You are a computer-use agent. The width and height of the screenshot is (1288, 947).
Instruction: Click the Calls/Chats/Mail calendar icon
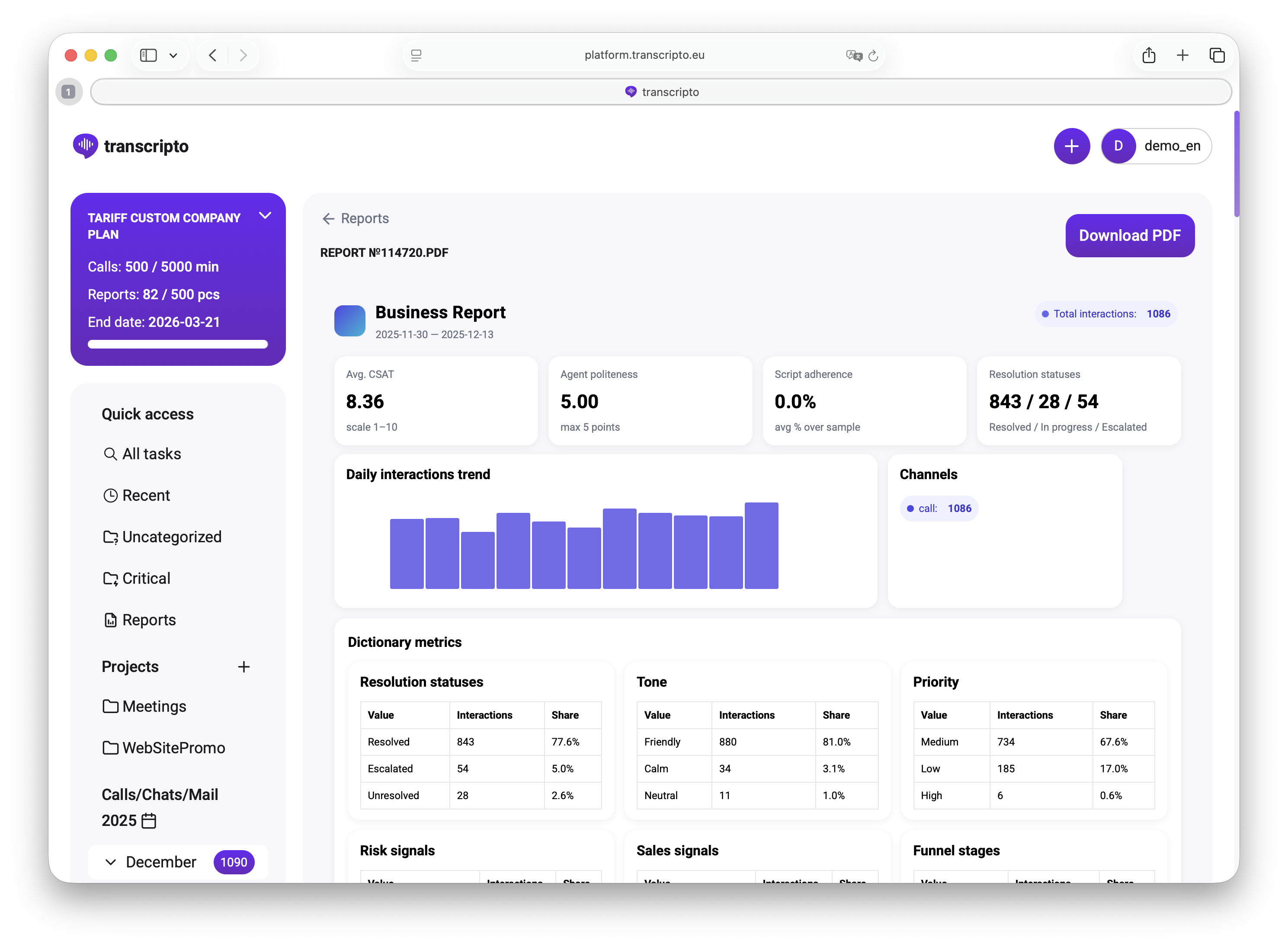149,821
